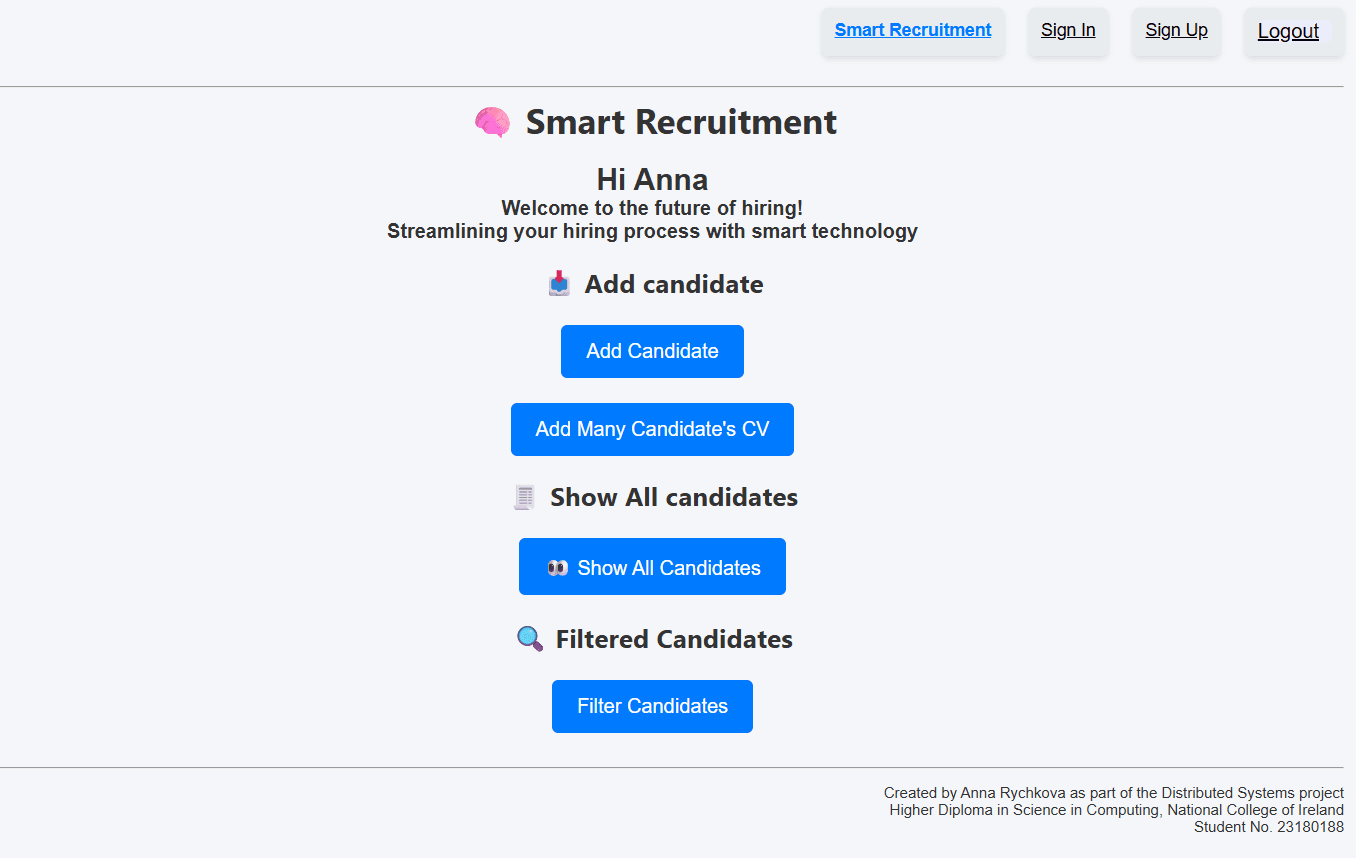Click the Show All candidates section heading
This screenshot has height=858, width=1356.
[x=673, y=497]
